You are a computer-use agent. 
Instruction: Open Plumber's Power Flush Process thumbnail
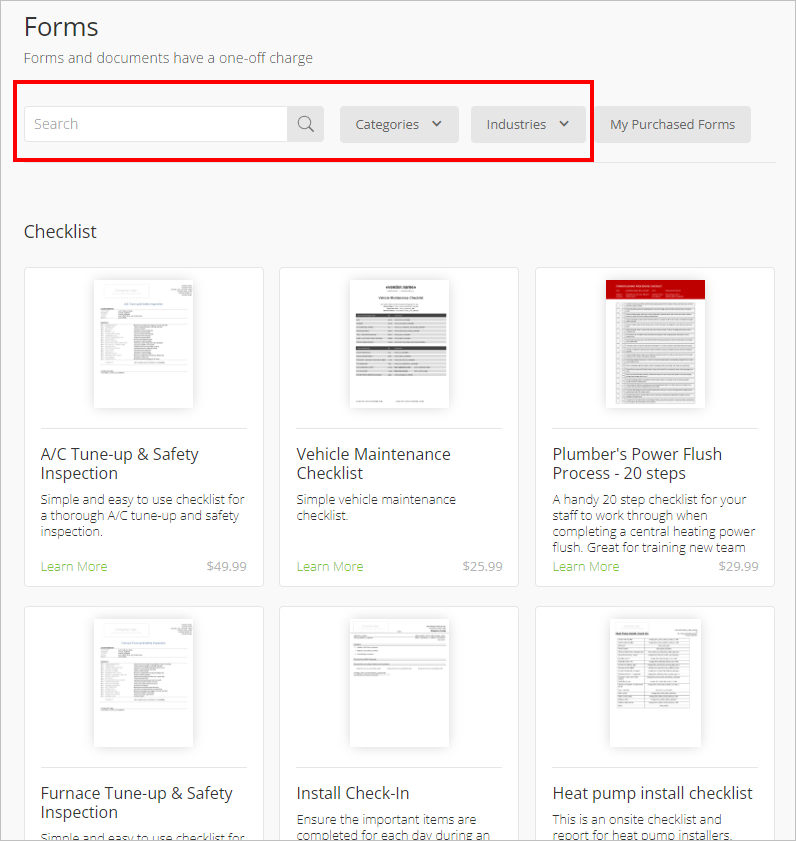(655, 344)
